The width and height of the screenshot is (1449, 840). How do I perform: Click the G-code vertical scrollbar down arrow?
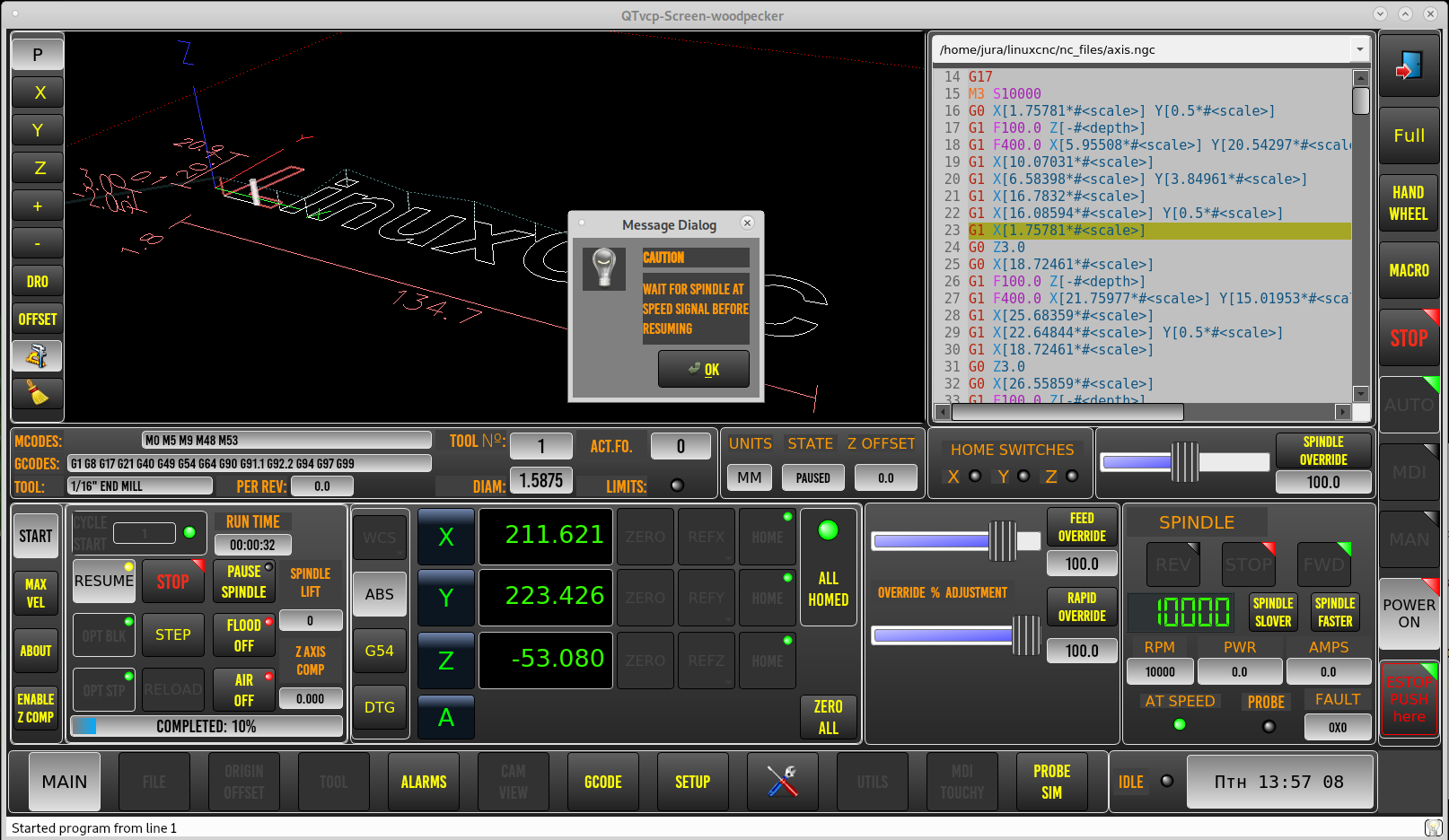pos(1361,394)
